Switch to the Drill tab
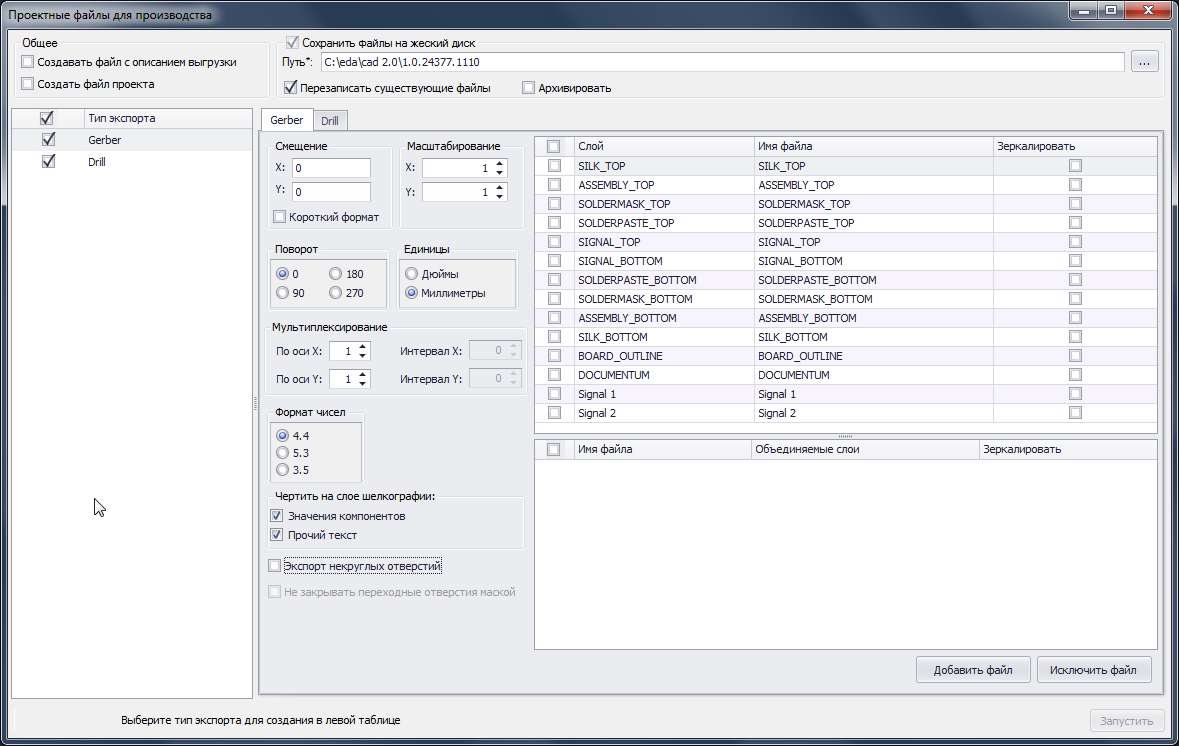This screenshot has width=1179, height=746. (x=329, y=120)
